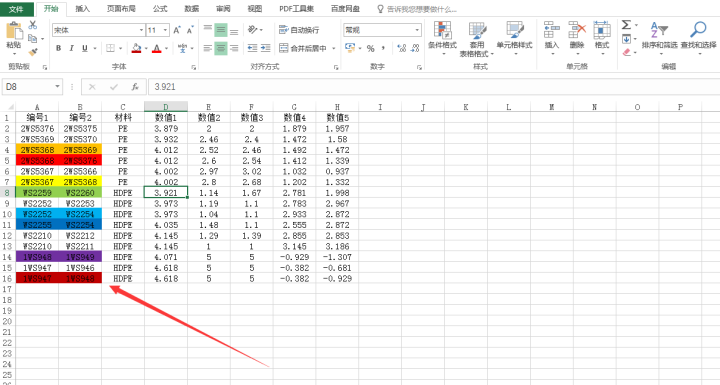
Task: Switch to Review tab
Action: [x=223, y=9]
